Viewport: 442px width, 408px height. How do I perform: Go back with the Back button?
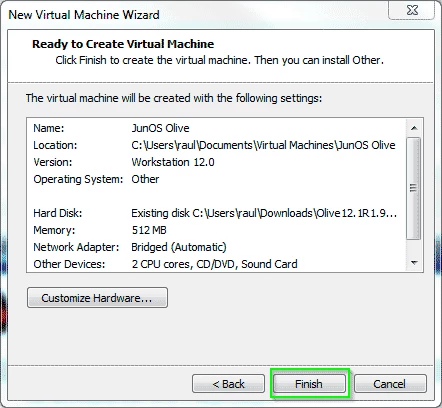click(x=228, y=384)
